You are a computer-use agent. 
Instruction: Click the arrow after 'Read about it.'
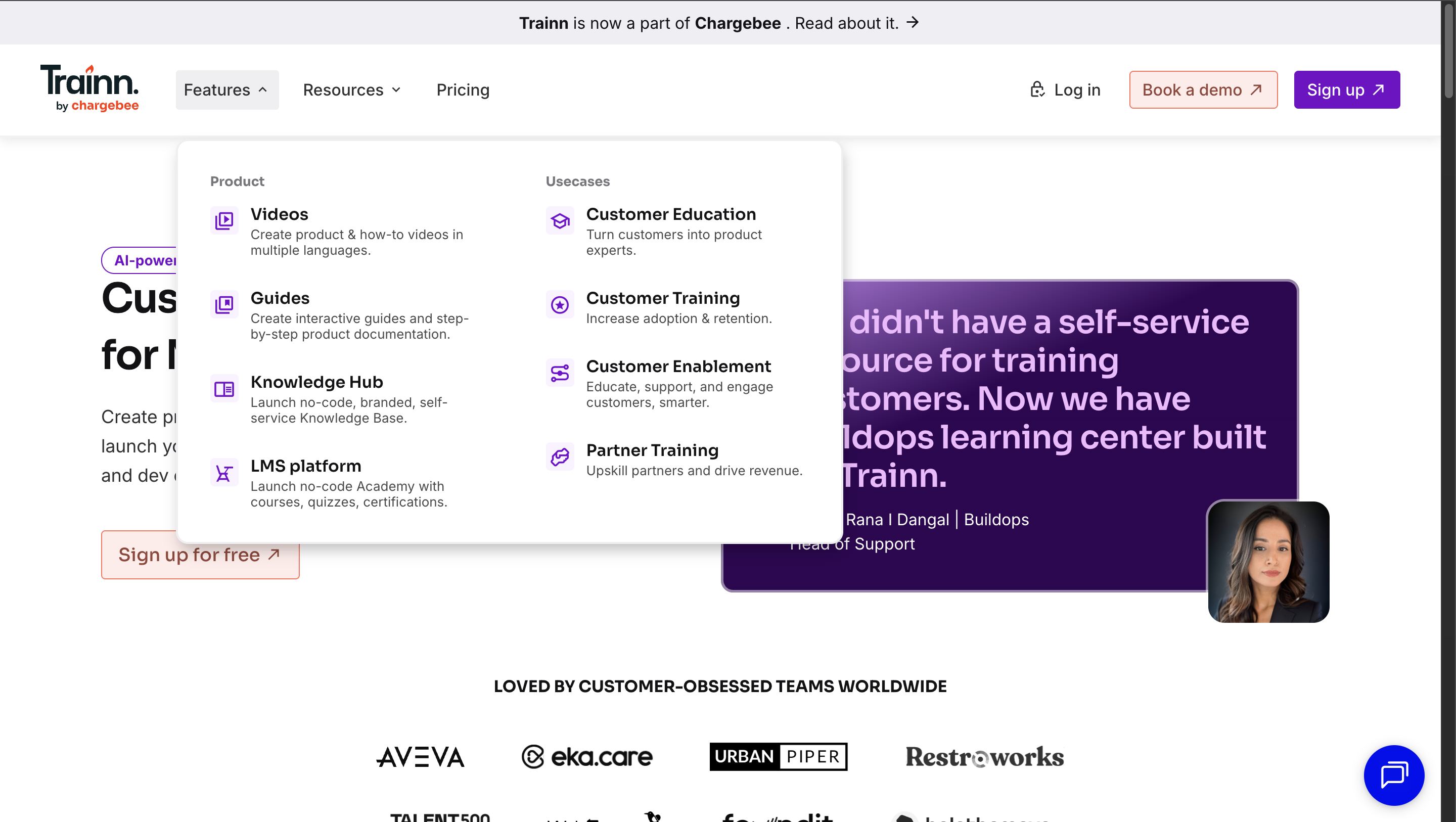(912, 23)
